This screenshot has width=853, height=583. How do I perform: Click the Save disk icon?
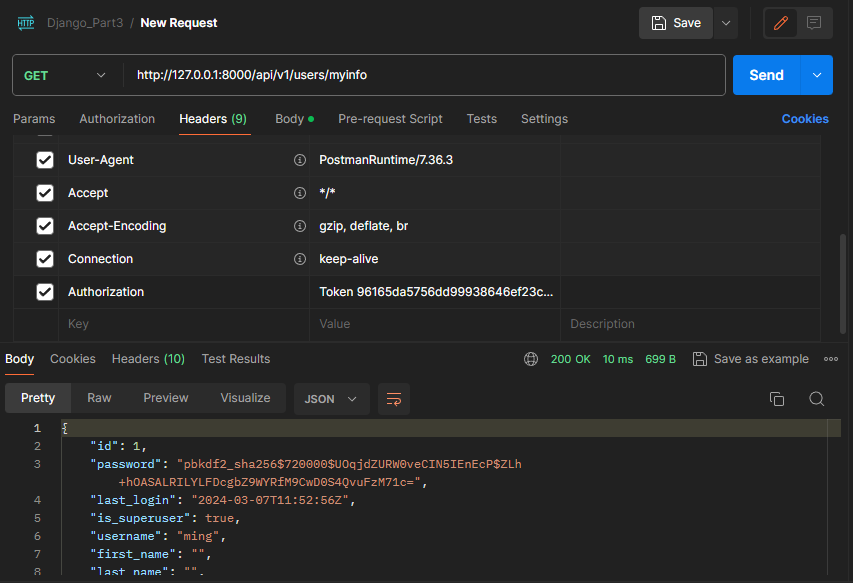tap(659, 23)
